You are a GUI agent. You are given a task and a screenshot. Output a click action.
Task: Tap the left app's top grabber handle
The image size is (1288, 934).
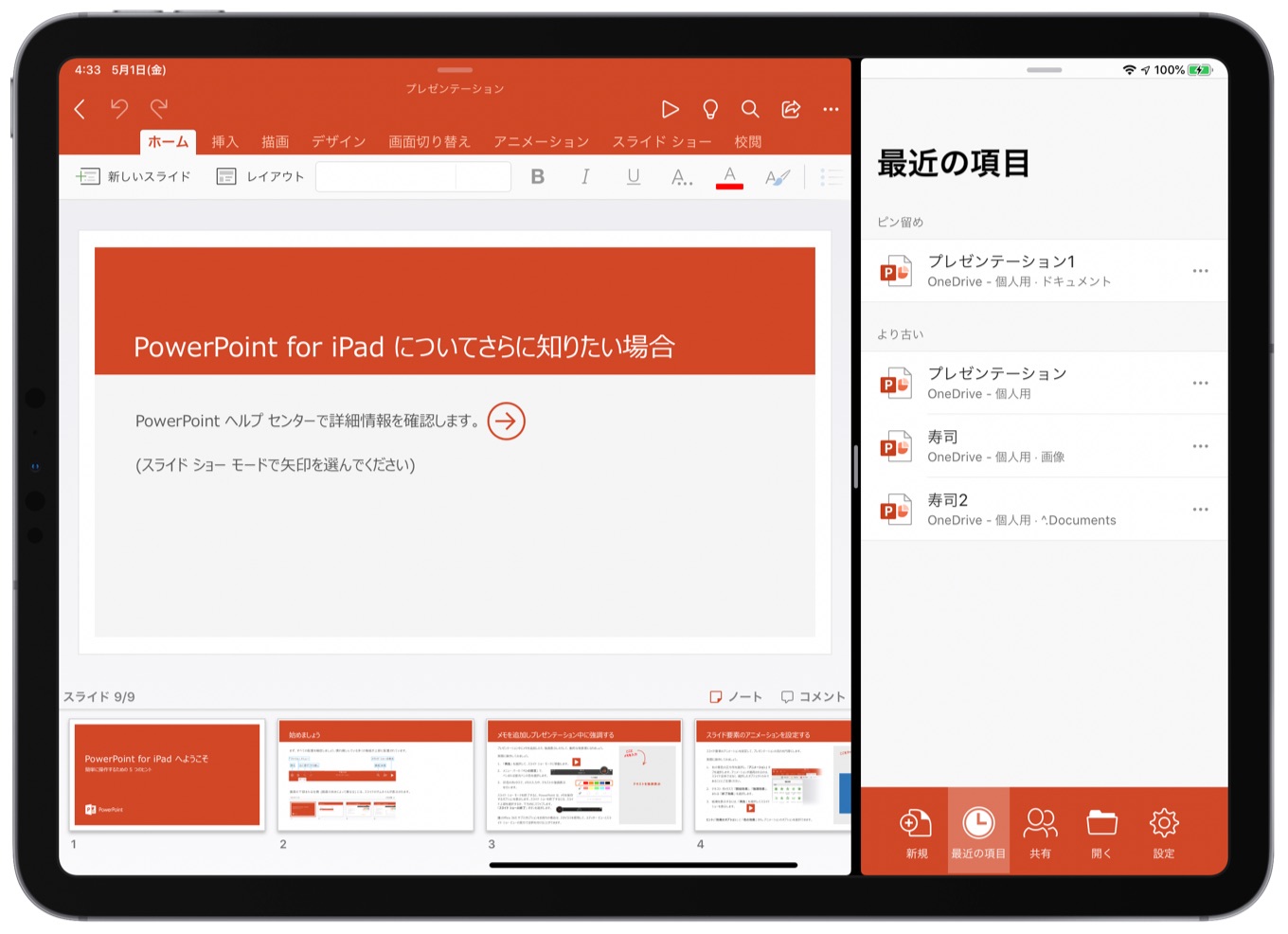pyautogui.click(x=455, y=70)
